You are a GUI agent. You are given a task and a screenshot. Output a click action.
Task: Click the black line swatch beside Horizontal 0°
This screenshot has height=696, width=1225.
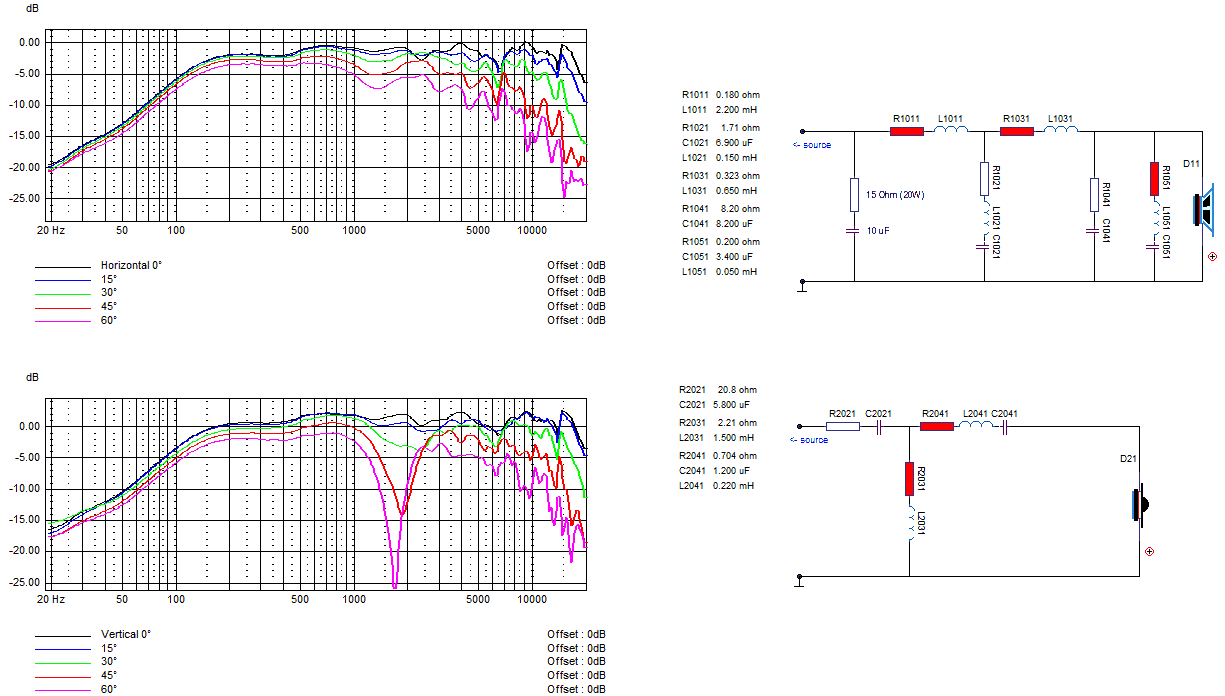tap(62, 265)
